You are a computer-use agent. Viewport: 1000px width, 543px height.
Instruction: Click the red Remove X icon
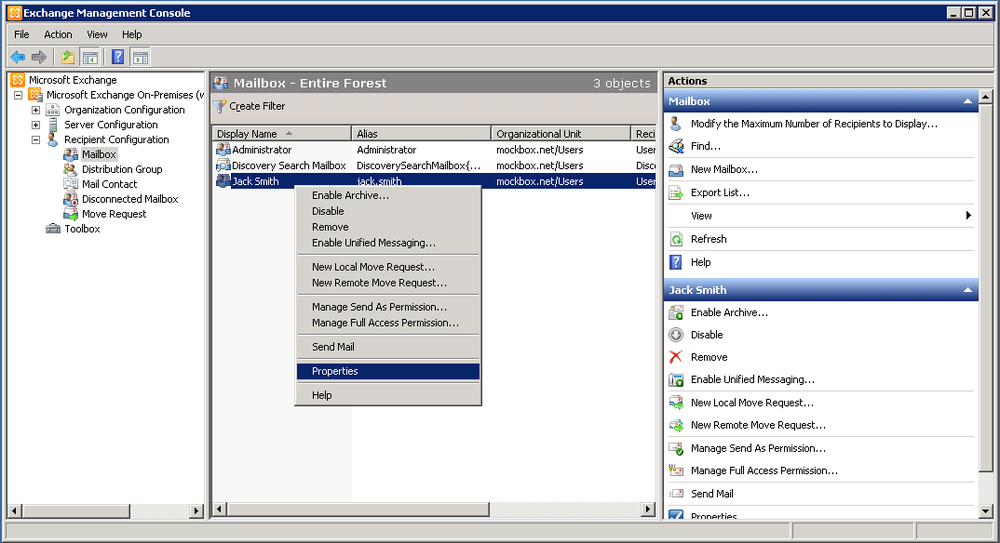pyautogui.click(x=676, y=357)
